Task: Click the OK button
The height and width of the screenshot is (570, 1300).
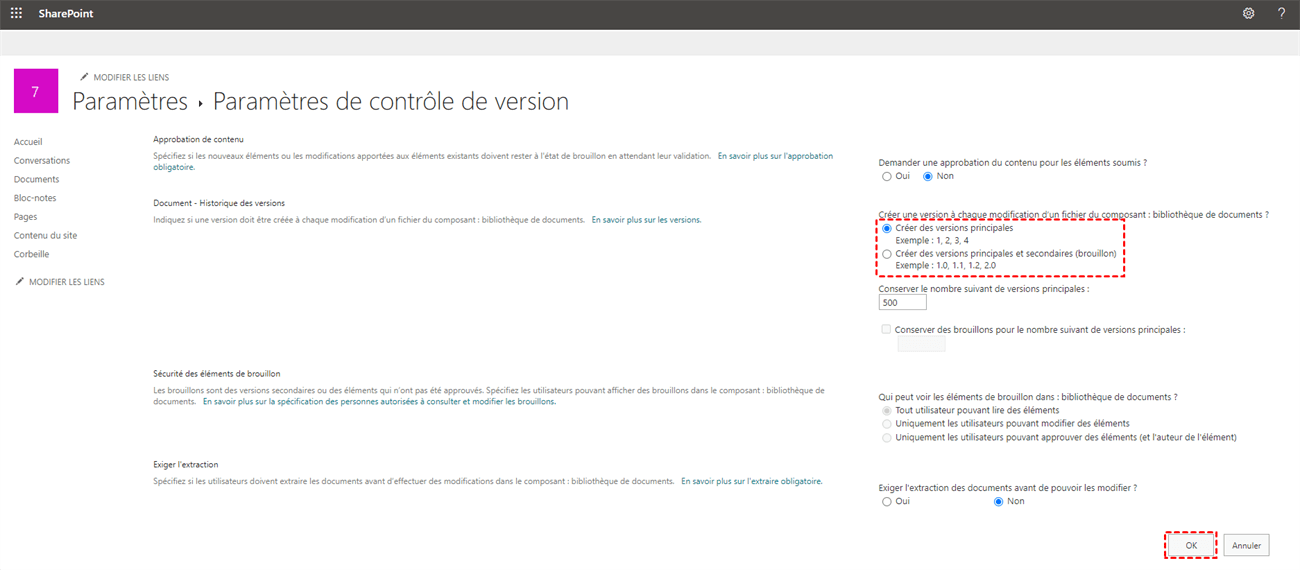Action: click(1191, 545)
